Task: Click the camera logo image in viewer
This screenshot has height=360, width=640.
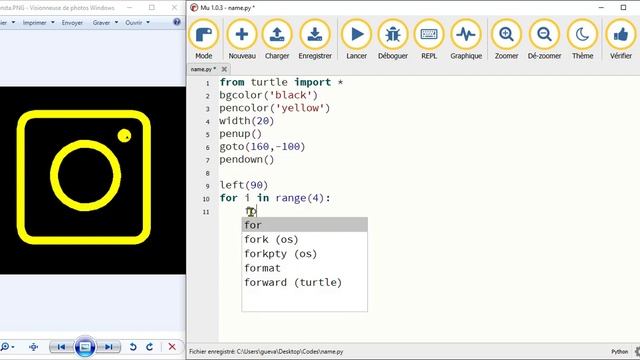Action: coord(84,178)
